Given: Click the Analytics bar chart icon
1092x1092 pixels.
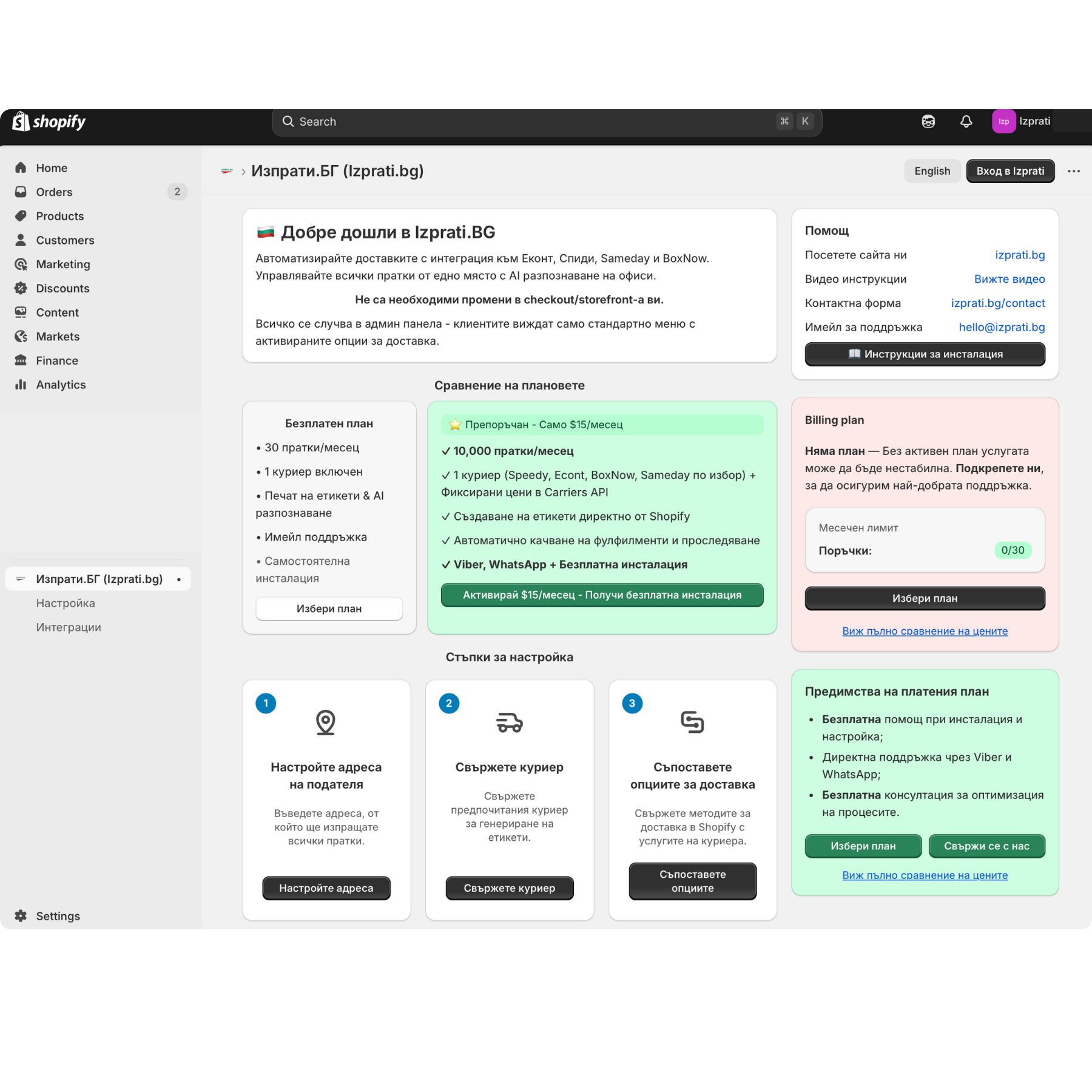Looking at the screenshot, I should click(21, 385).
